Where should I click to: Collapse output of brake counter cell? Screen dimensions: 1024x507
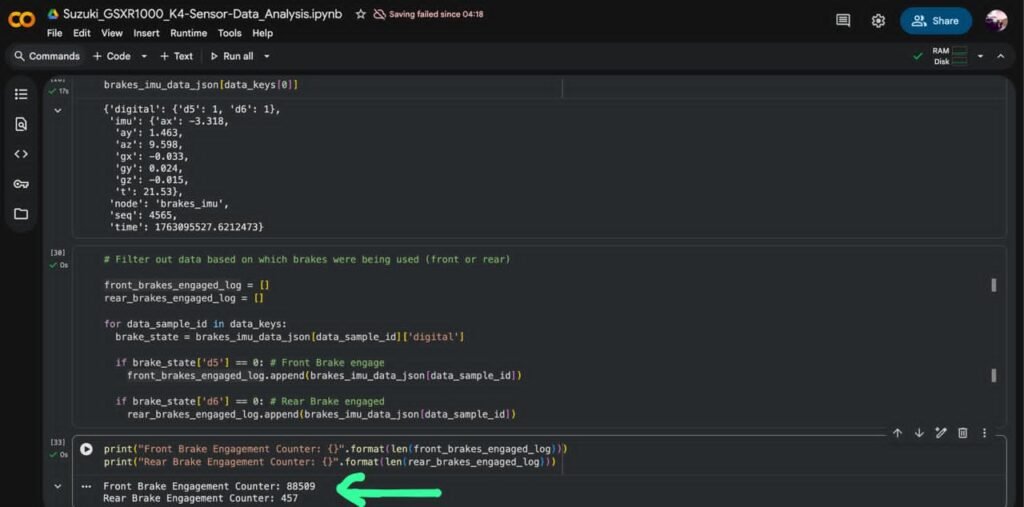coord(57,486)
